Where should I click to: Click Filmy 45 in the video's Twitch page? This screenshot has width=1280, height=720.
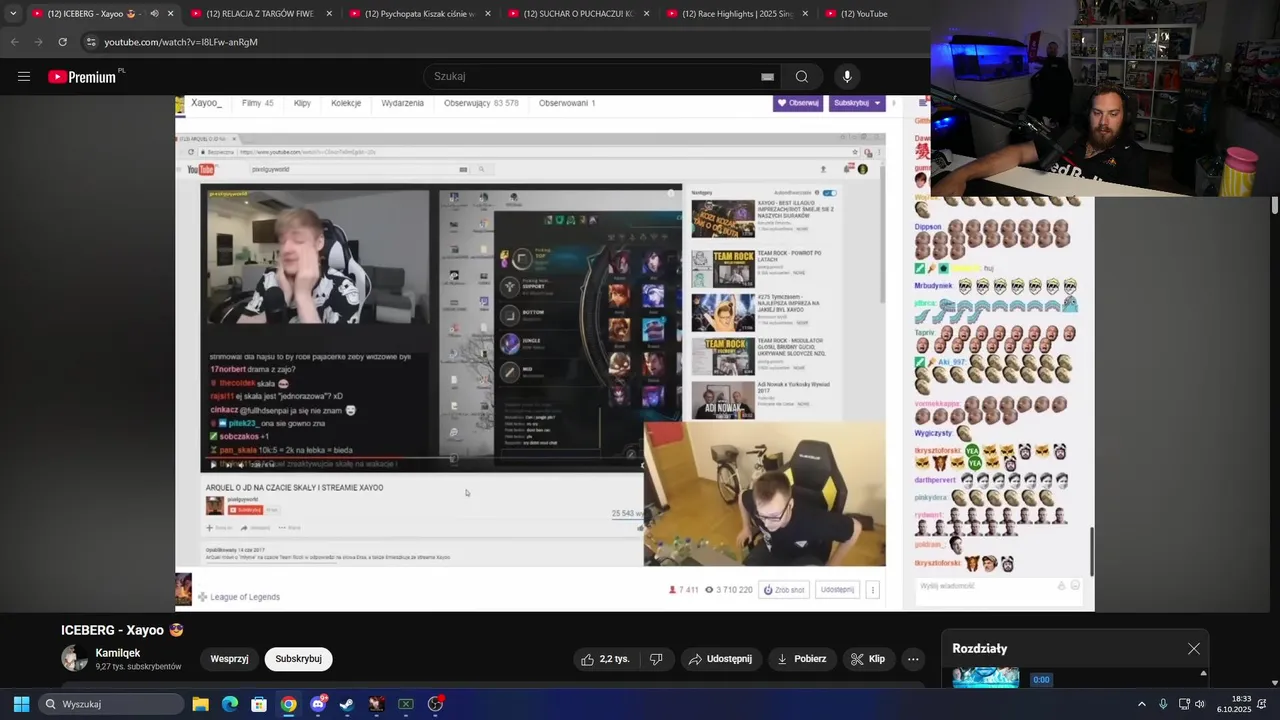point(257,103)
